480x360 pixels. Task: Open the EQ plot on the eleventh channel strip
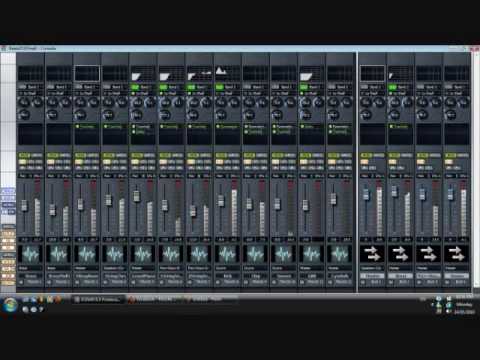(311, 73)
